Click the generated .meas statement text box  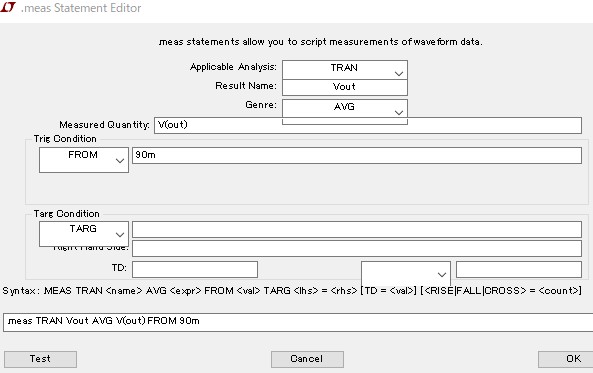298,322
